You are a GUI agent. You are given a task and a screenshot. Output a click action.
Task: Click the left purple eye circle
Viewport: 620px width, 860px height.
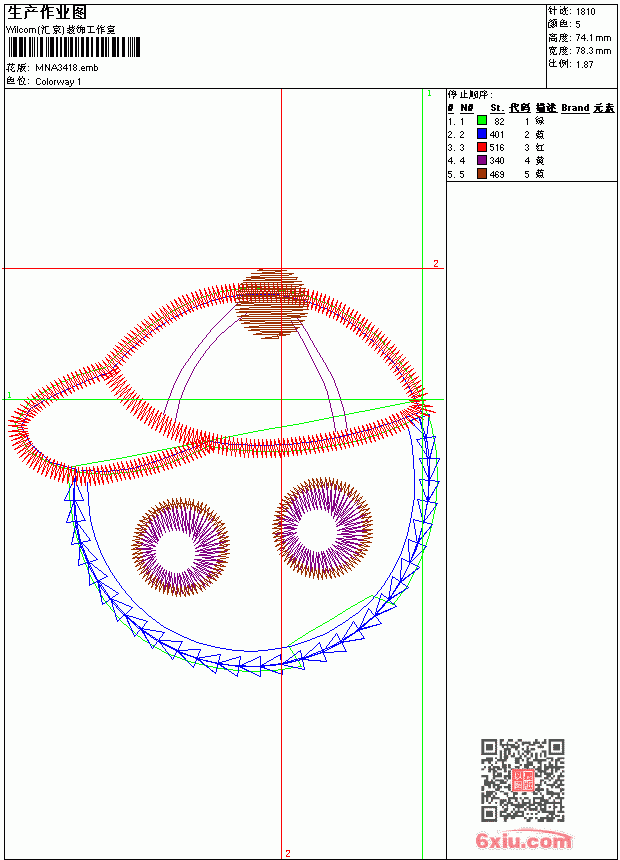pyautogui.click(x=181, y=547)
